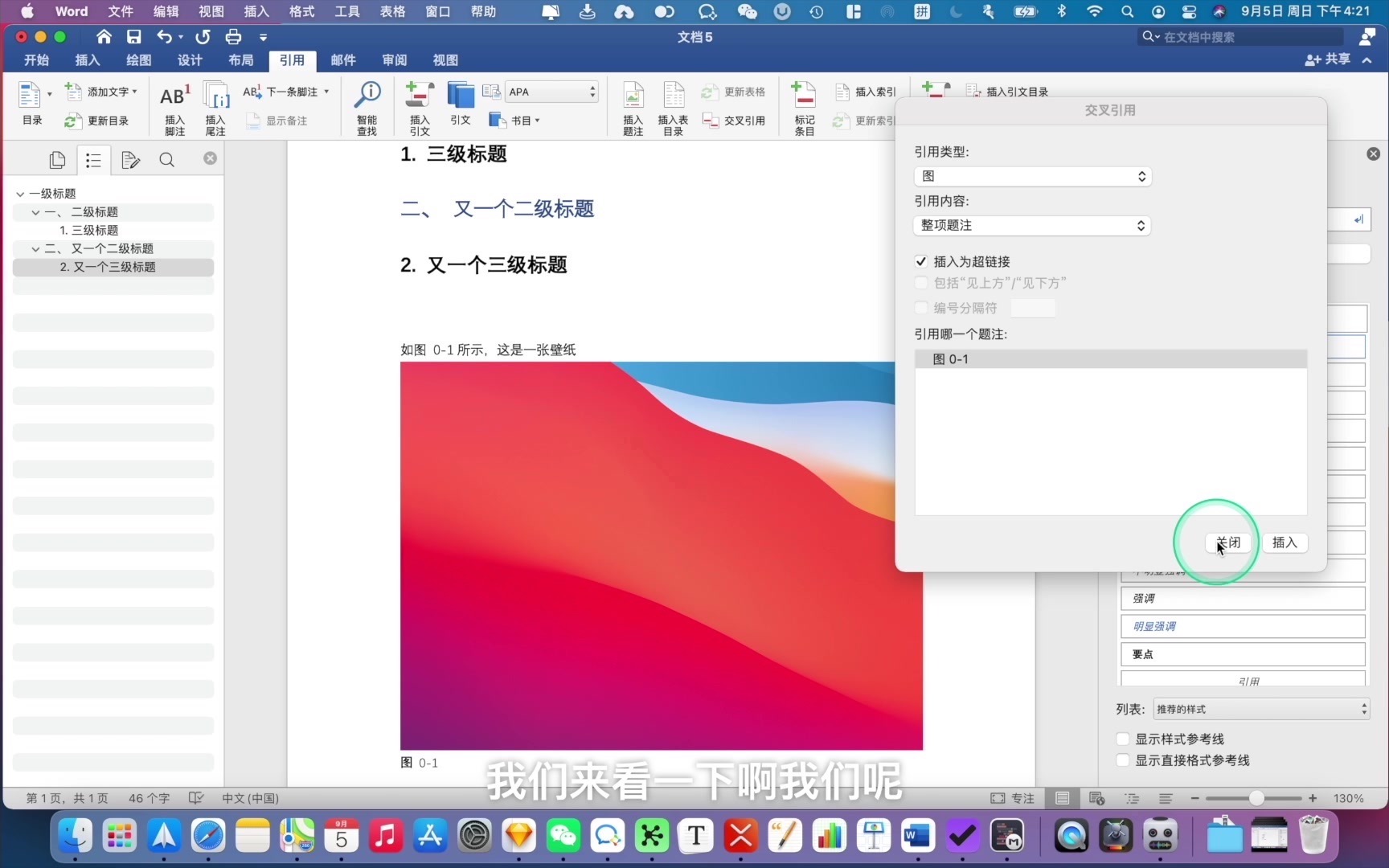Check 显示直接格式参考线 option
This screenshot has height=868, width=1389.
pyautogui.click(x=1121, y=759)
